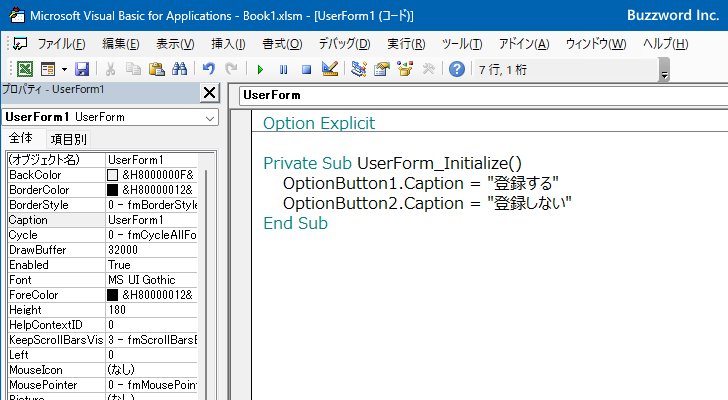Image resolution: width=728 pixels, height=400 pixels.
Task: Select the Cycle property row
Action: (x=103, y=235)
